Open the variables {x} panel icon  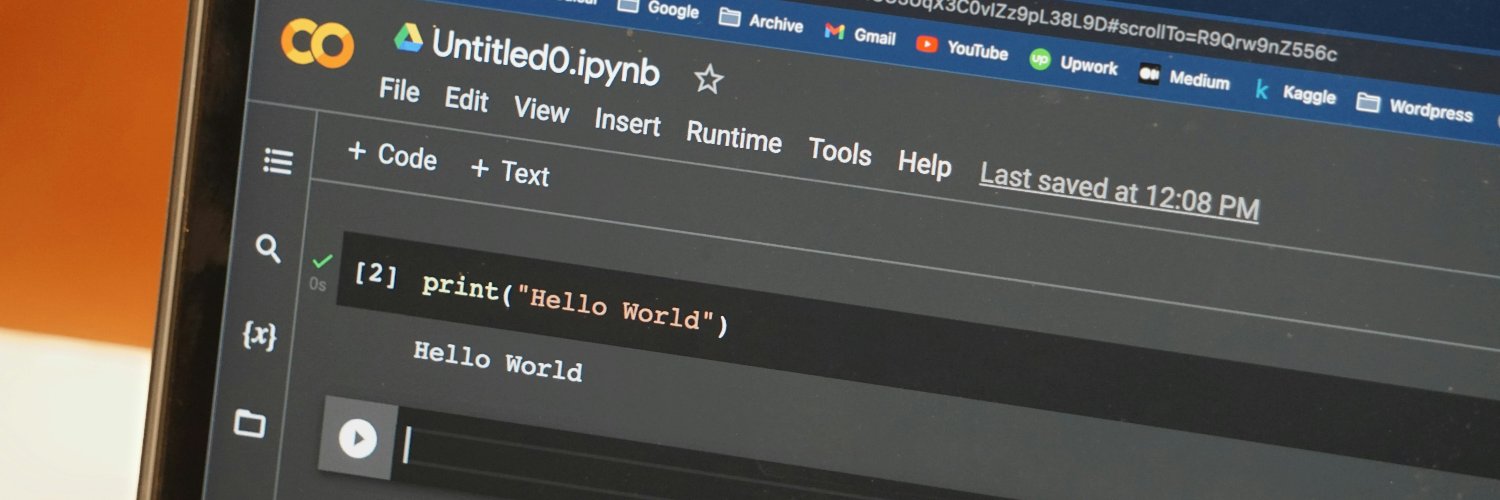[x=259, y=335]
